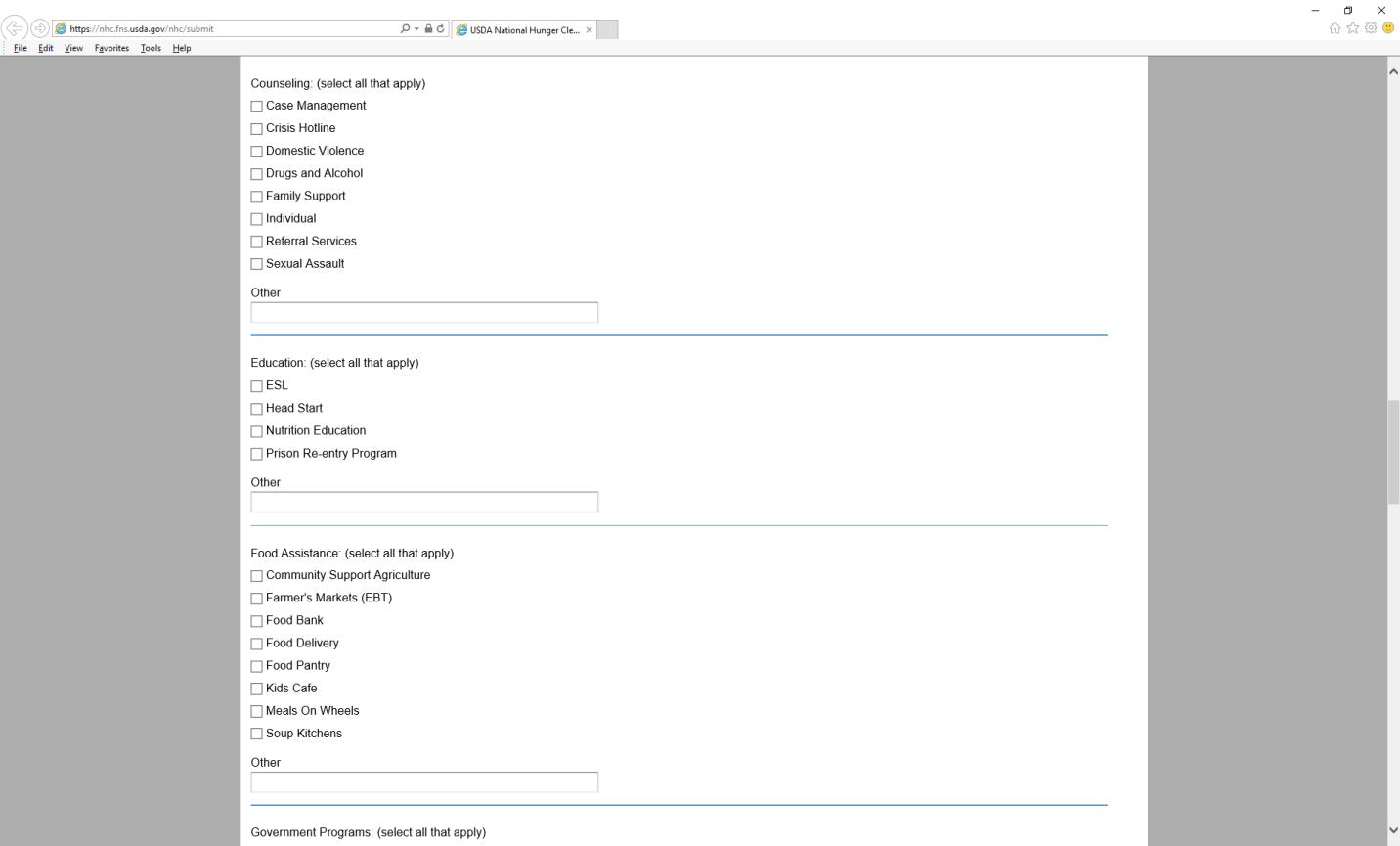Image resolution: width=1400 pixels, height=846 pixels.
Task: Click the page scrollbar down arrow
Action: (1393, 830)
